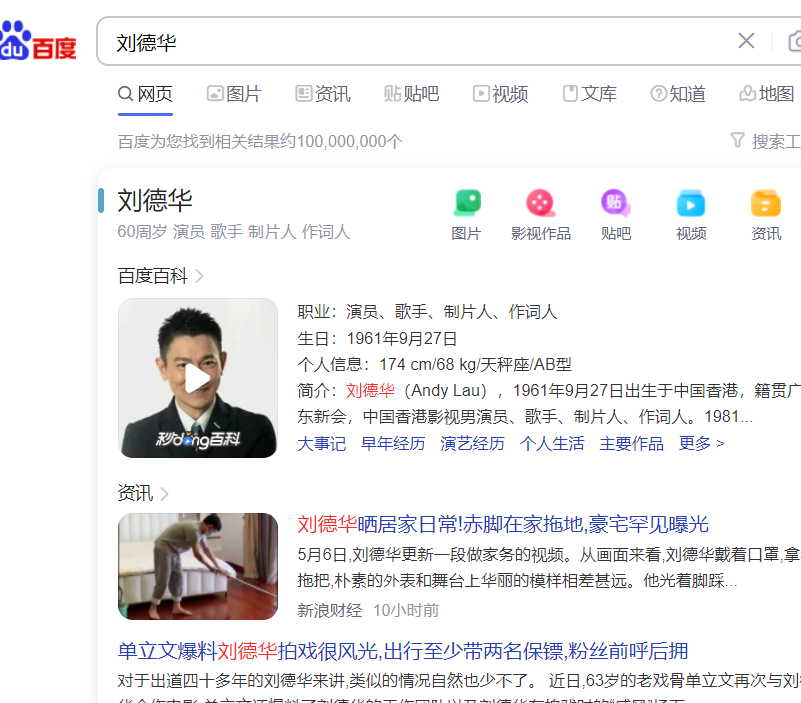
Task: Open the red 影视作品 icon
Action: click(x=540, y=203)
